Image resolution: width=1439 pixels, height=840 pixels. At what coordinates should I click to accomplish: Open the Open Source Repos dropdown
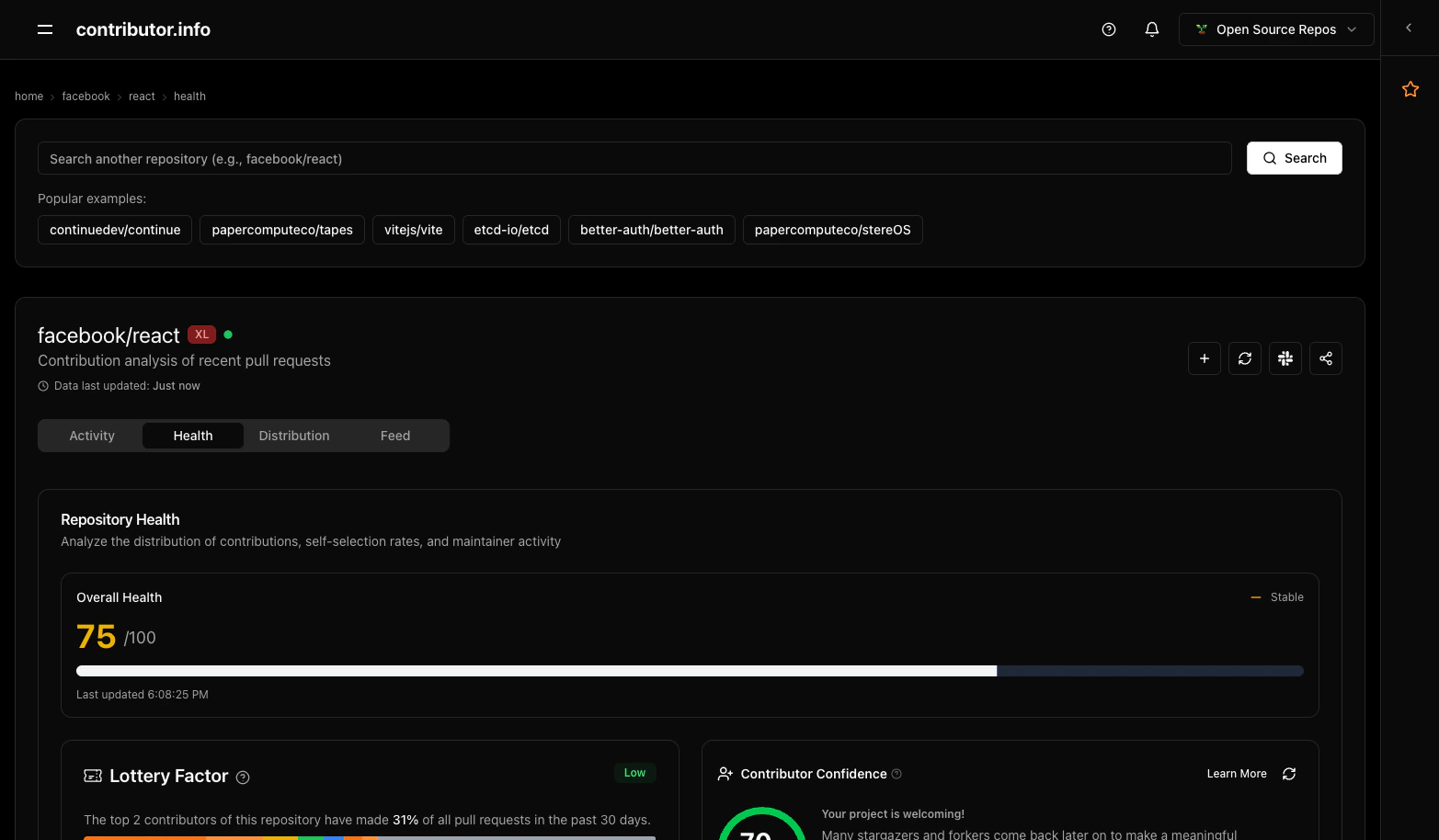(1276, 28)
